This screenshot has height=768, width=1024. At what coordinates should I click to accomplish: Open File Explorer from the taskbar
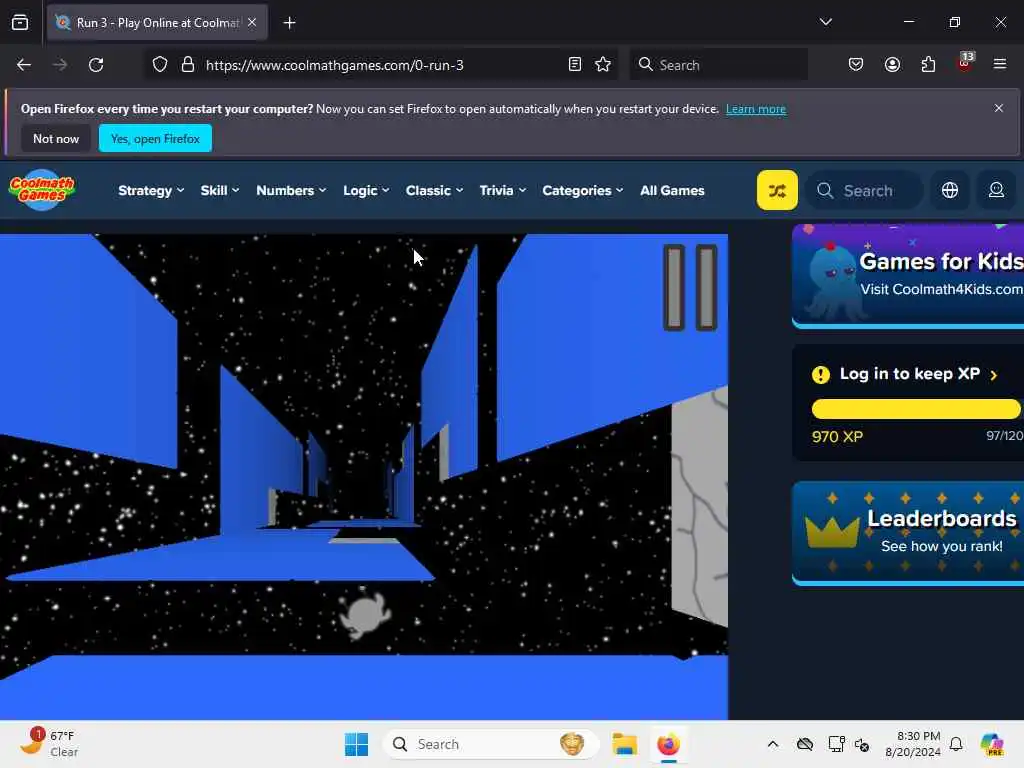pyautogui.click(x=624, y=744)
